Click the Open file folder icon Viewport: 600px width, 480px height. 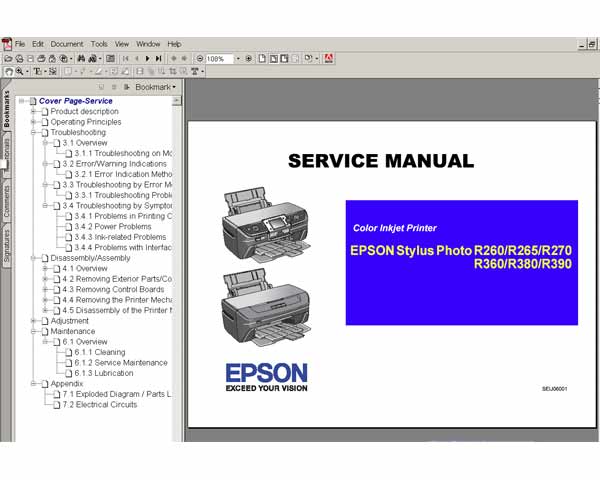(8, 59)
